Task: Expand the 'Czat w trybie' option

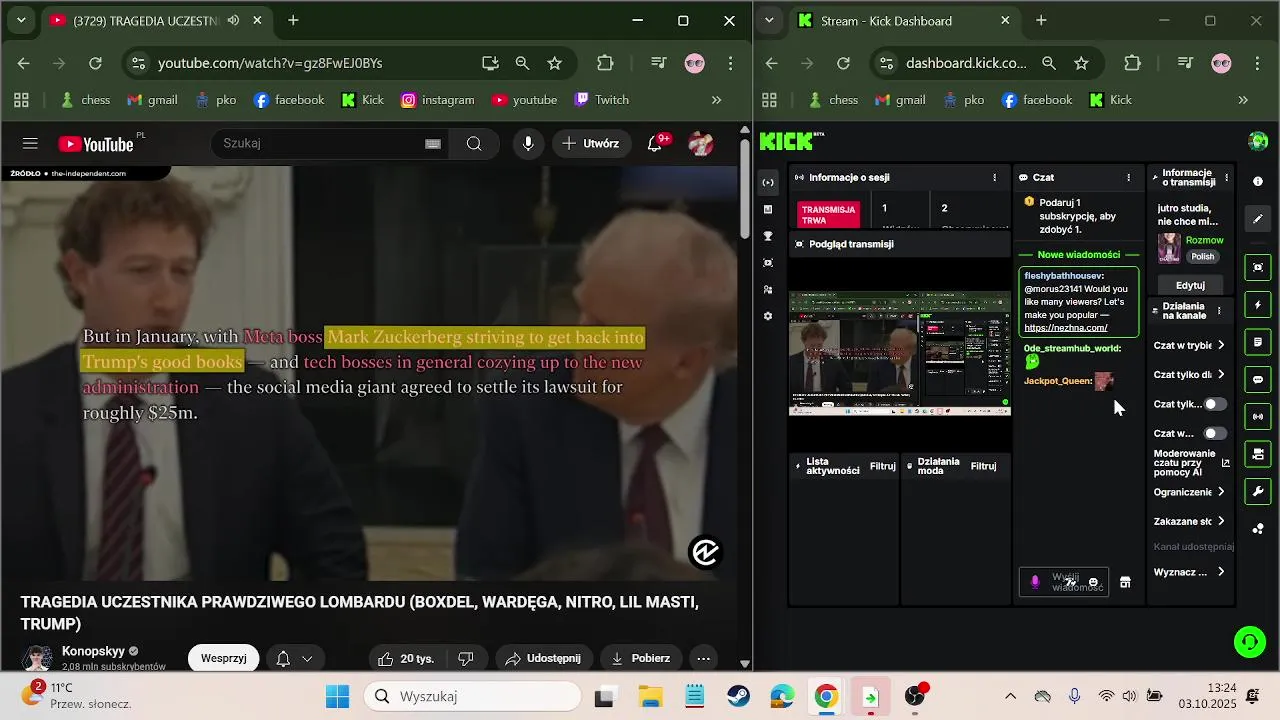Action: tap(1189, 345)
